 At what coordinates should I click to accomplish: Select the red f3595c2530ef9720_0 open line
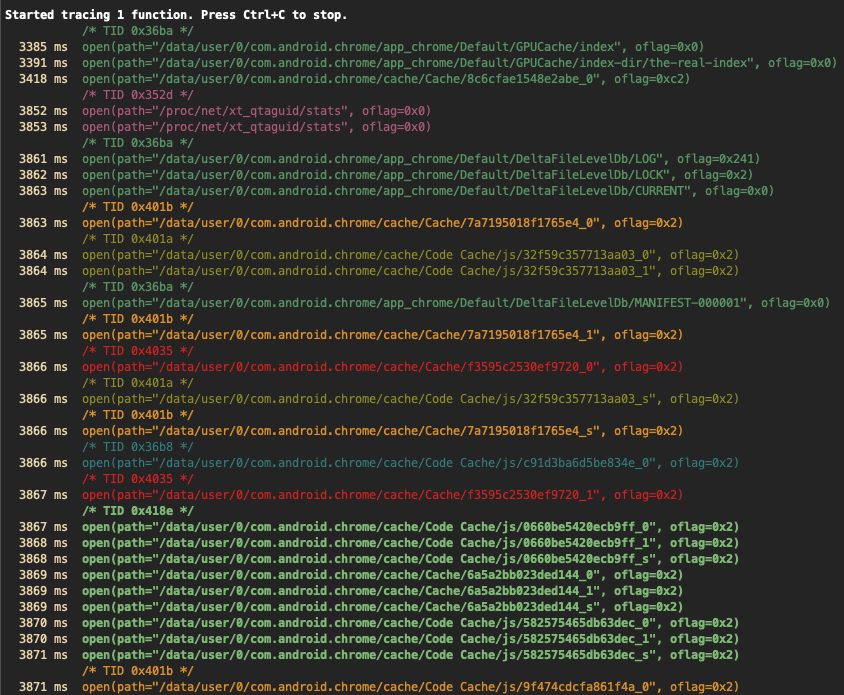pos(382,367)
